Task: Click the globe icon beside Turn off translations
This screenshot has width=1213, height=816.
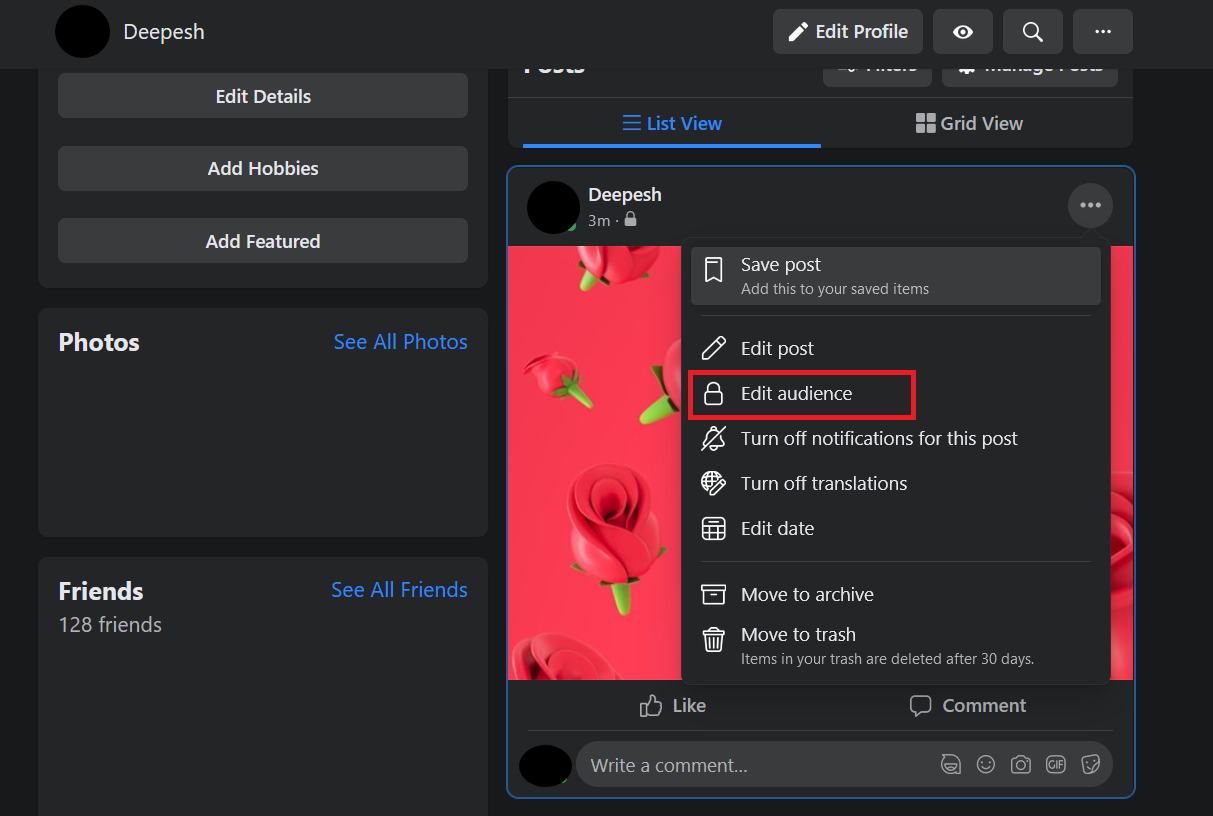Action: click(713, 483)
